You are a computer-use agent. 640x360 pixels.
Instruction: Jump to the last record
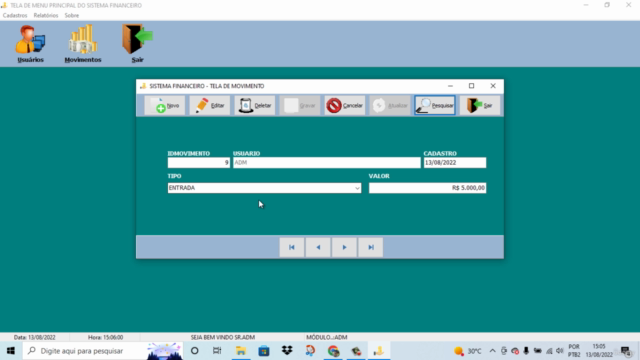coord(371,247)
